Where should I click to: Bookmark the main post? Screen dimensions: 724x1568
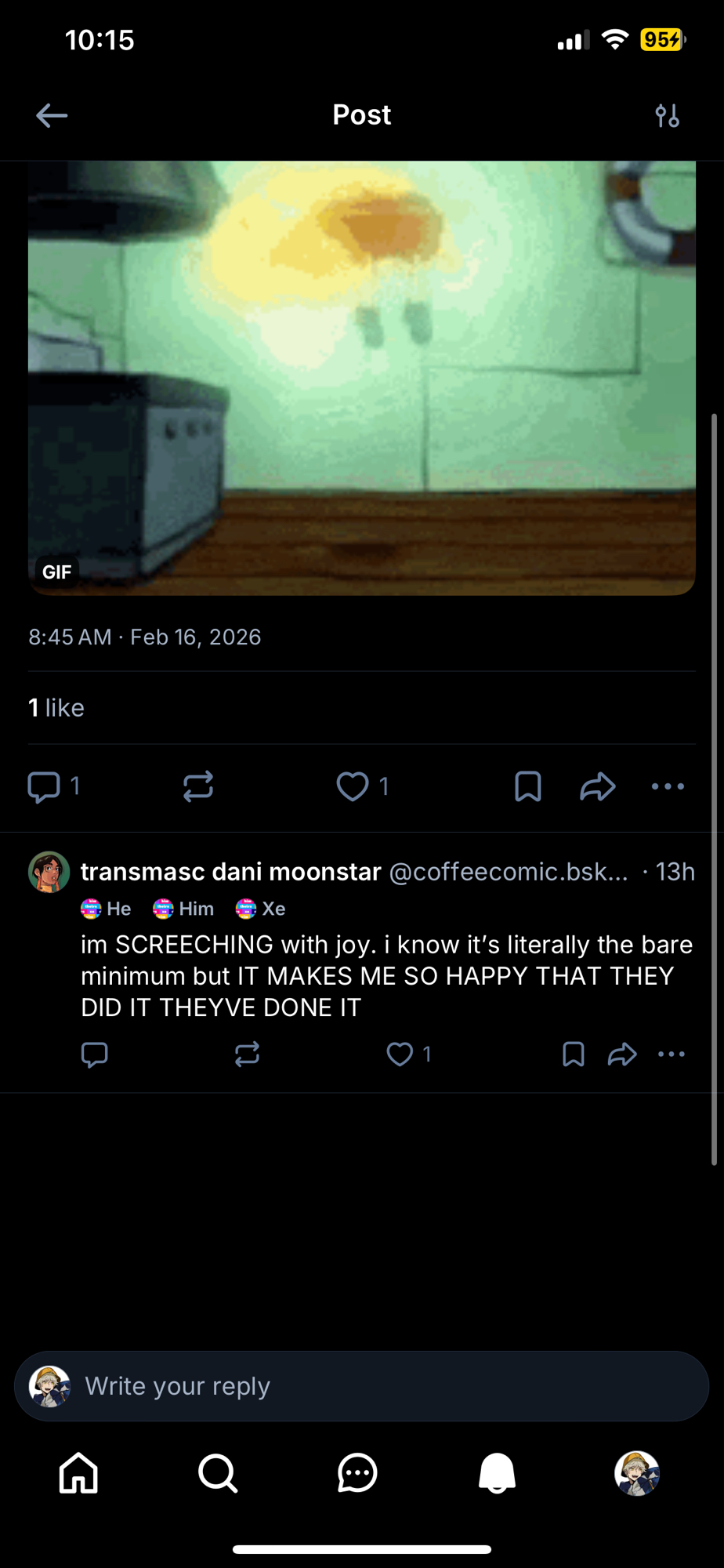(x=528, y=786)
